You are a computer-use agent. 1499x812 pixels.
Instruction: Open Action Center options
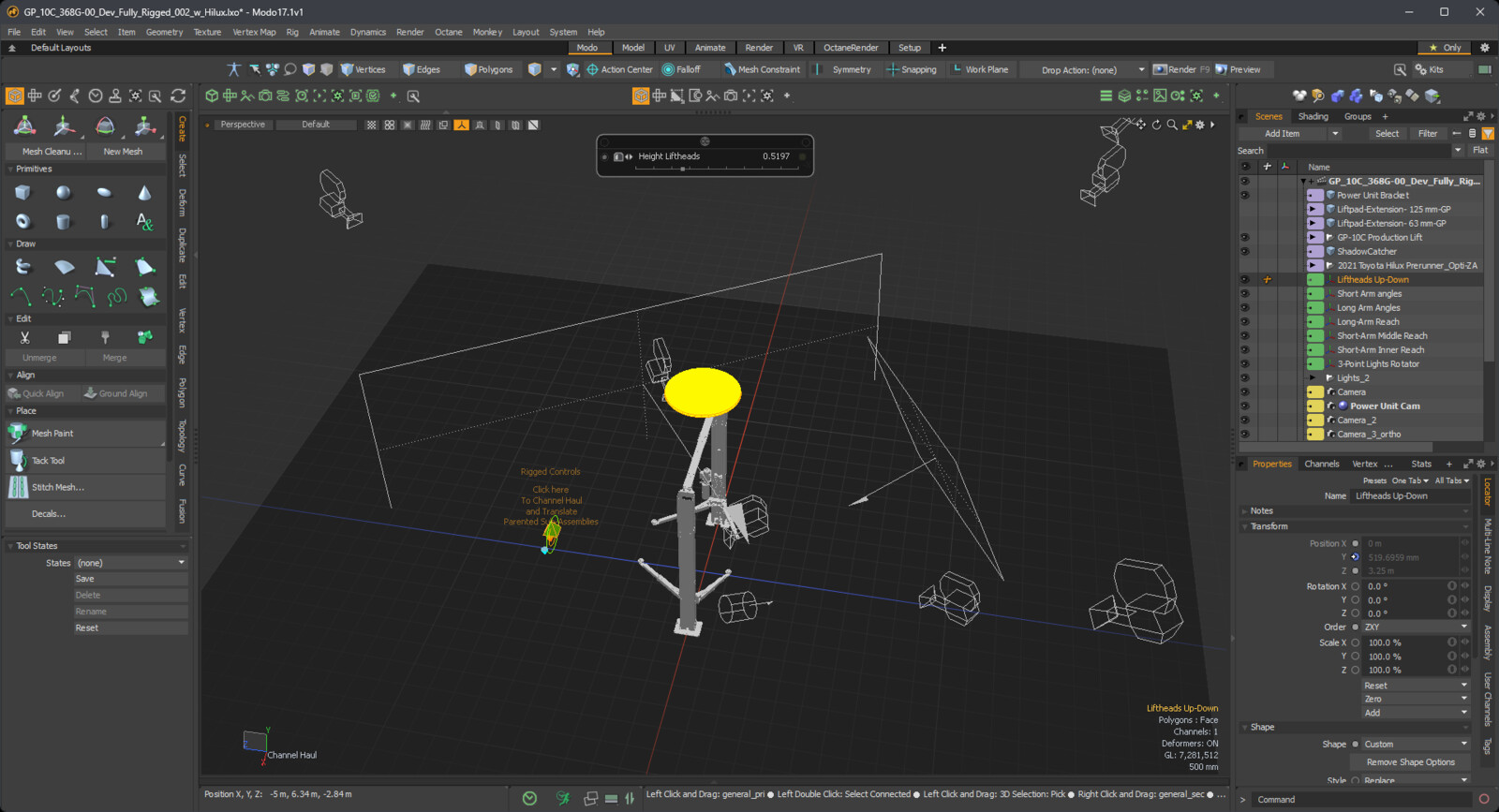click(x=619, y=69)
